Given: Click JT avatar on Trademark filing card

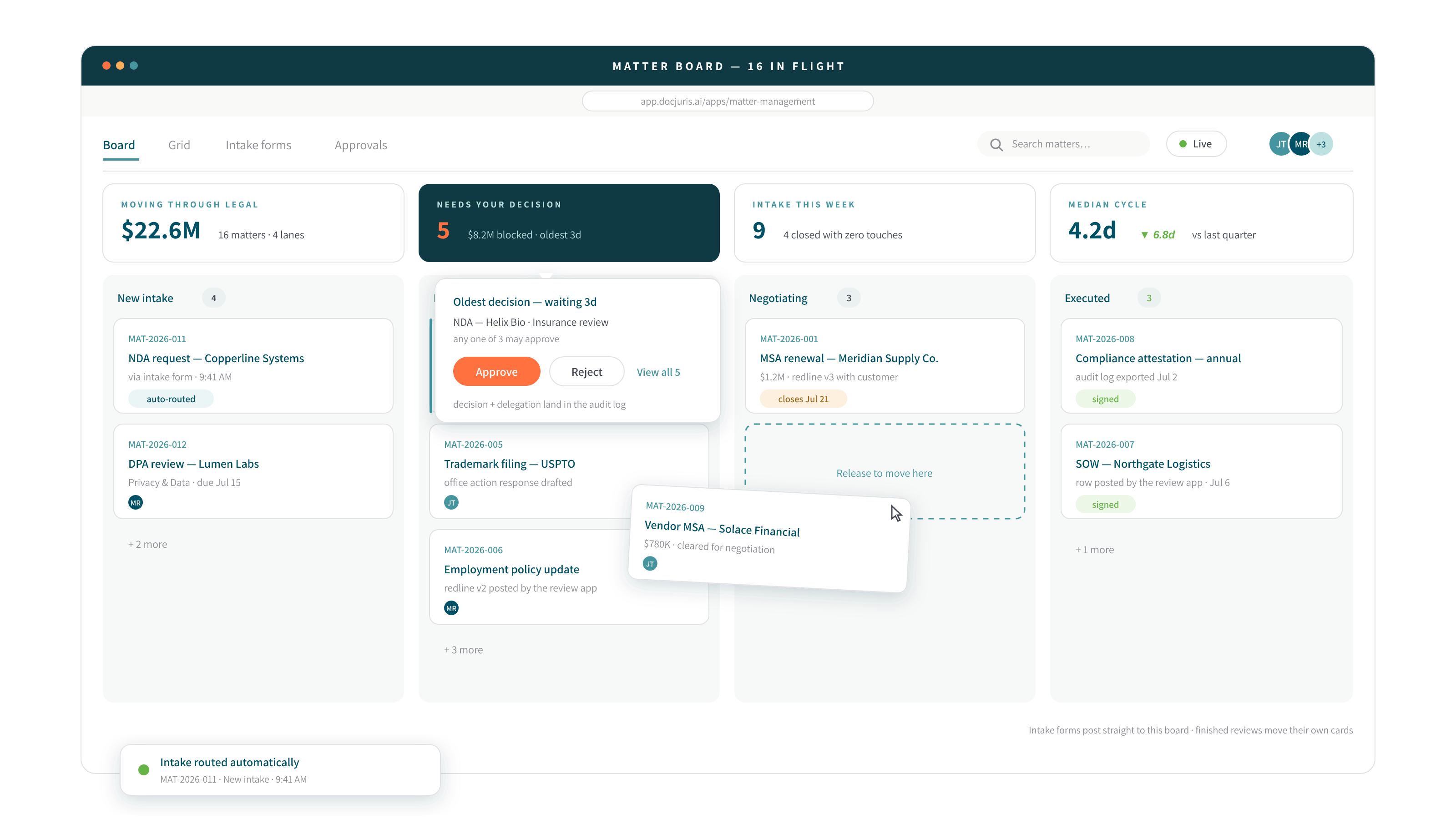Looking at the screenshot, I should click(x=451, y=502).
